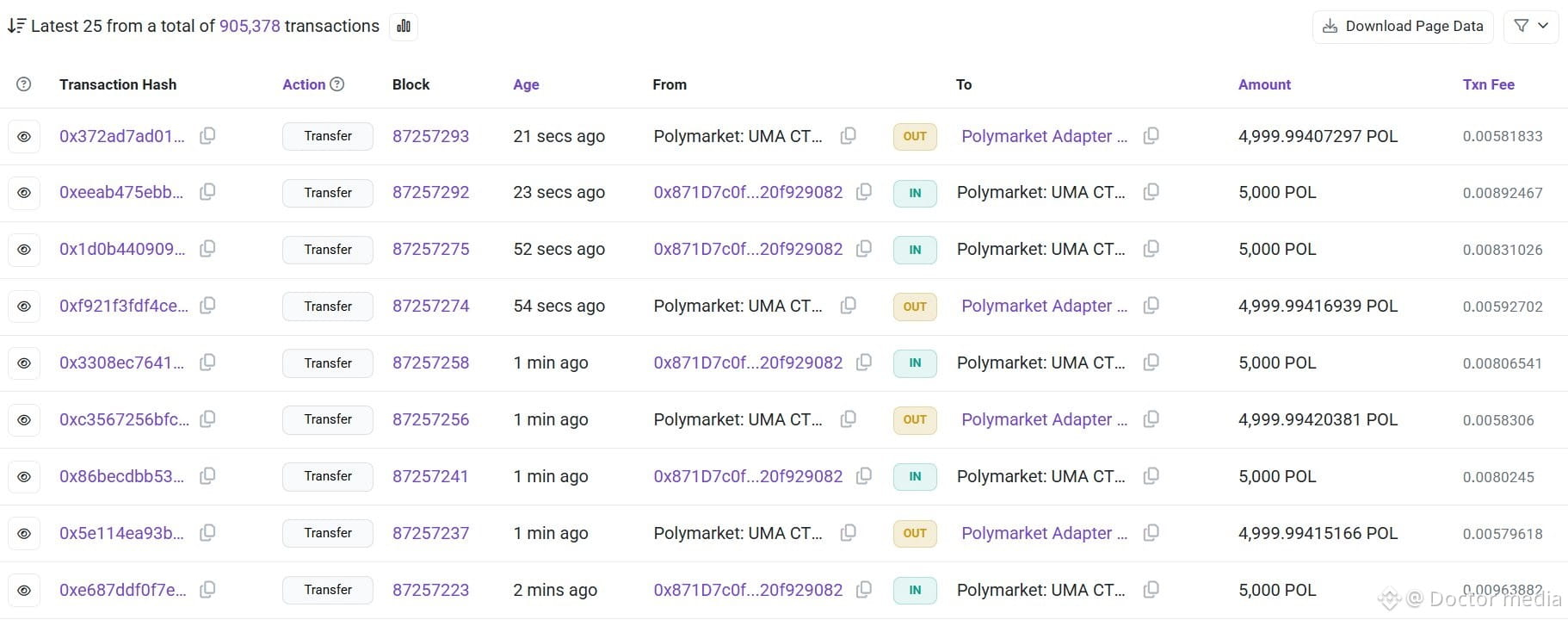Copy transaction hash 0xf921f3fdf4ce

tap(207, 306)
